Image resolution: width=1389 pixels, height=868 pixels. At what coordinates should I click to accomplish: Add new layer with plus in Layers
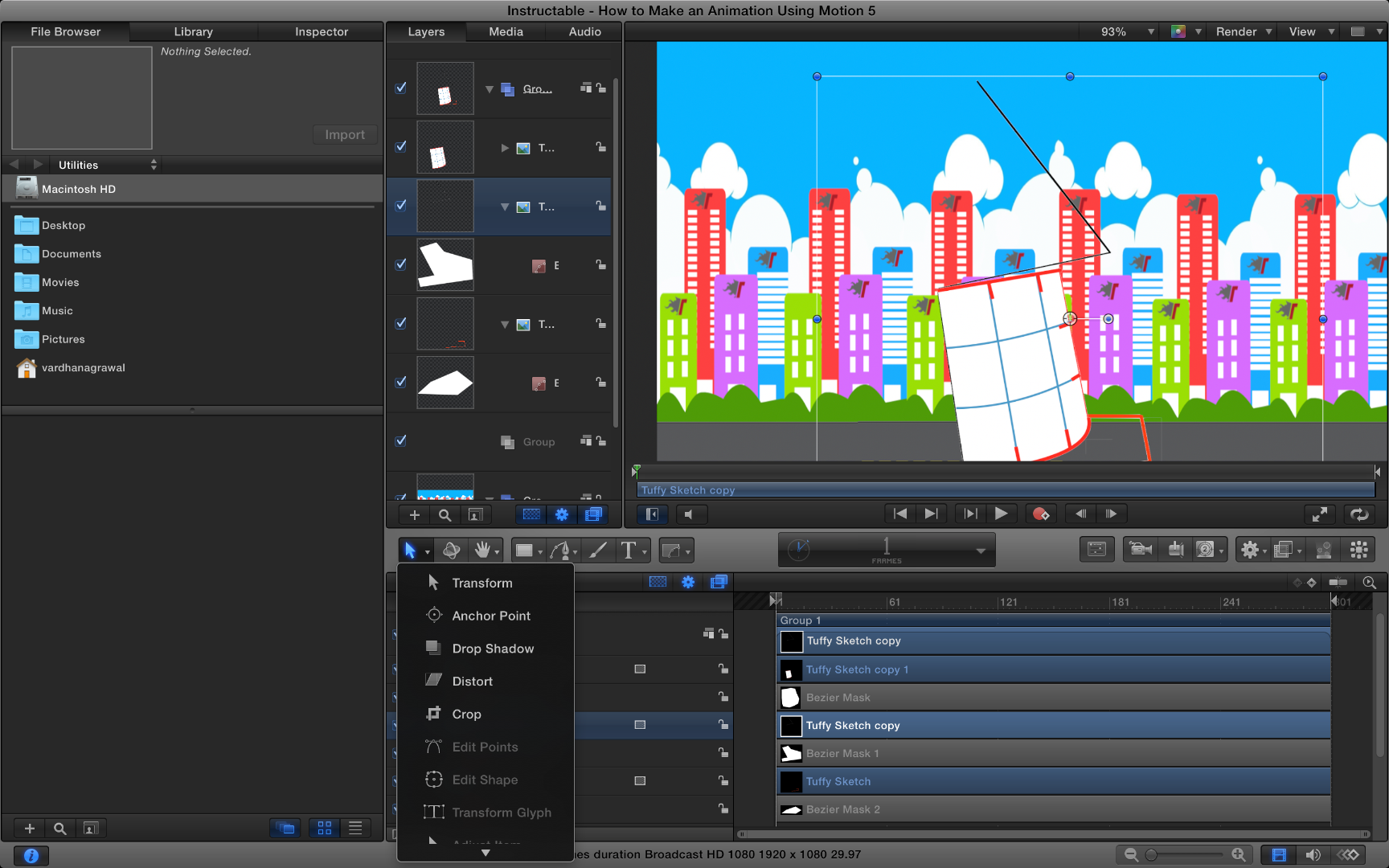coord(415,515)
